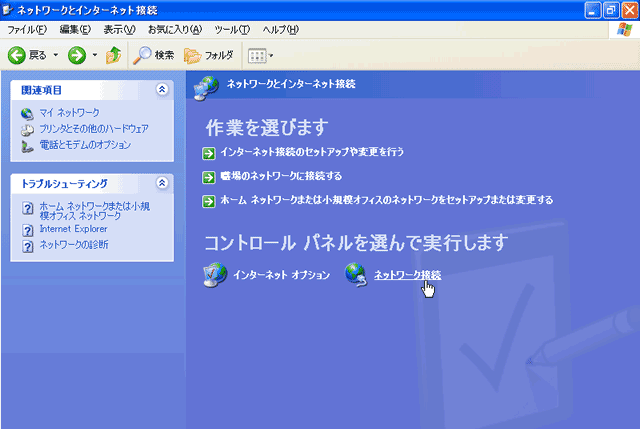Click the ネットワーク接続 globe icon
This screenshot has width=640, height=429.
[356, 275]
